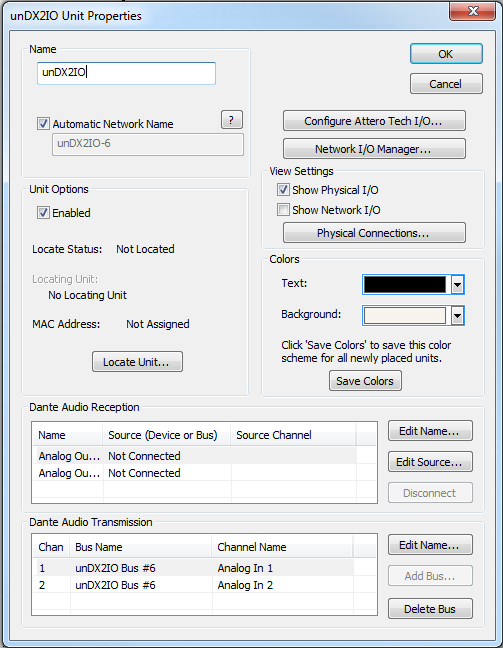Click unDX2IO Bus #6 in channel 2 row
This screenshot has width=503, height=648.
tap(115, 585)
